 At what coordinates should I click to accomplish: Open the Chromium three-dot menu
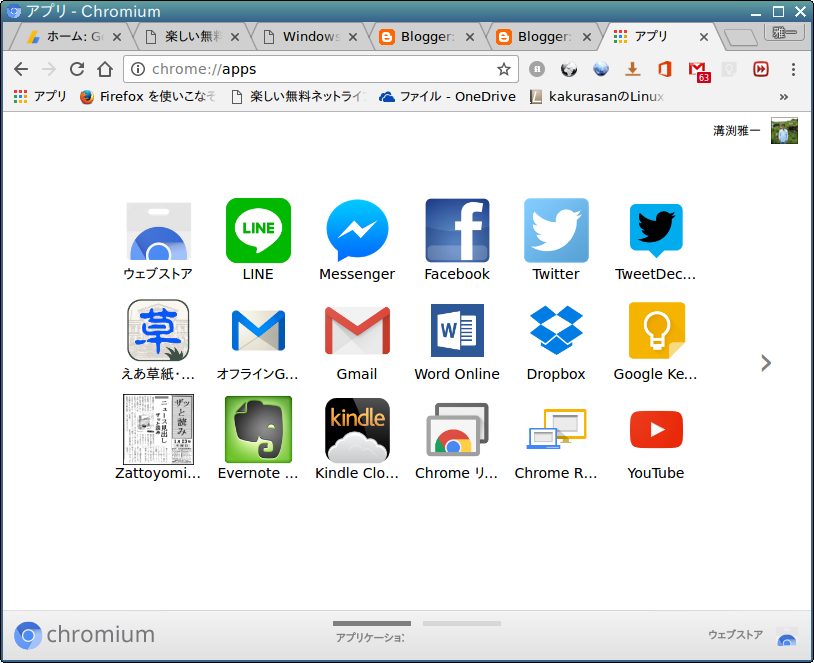pyautogui.click(x=793, y=69)
